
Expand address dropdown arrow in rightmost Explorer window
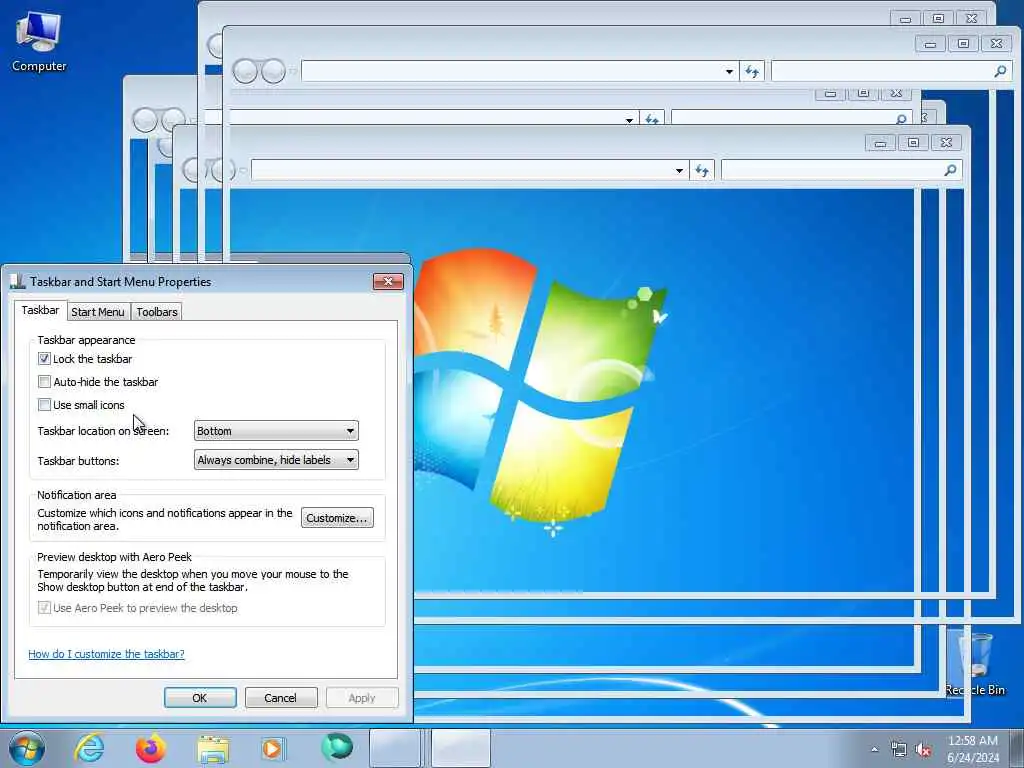(729, 71)
